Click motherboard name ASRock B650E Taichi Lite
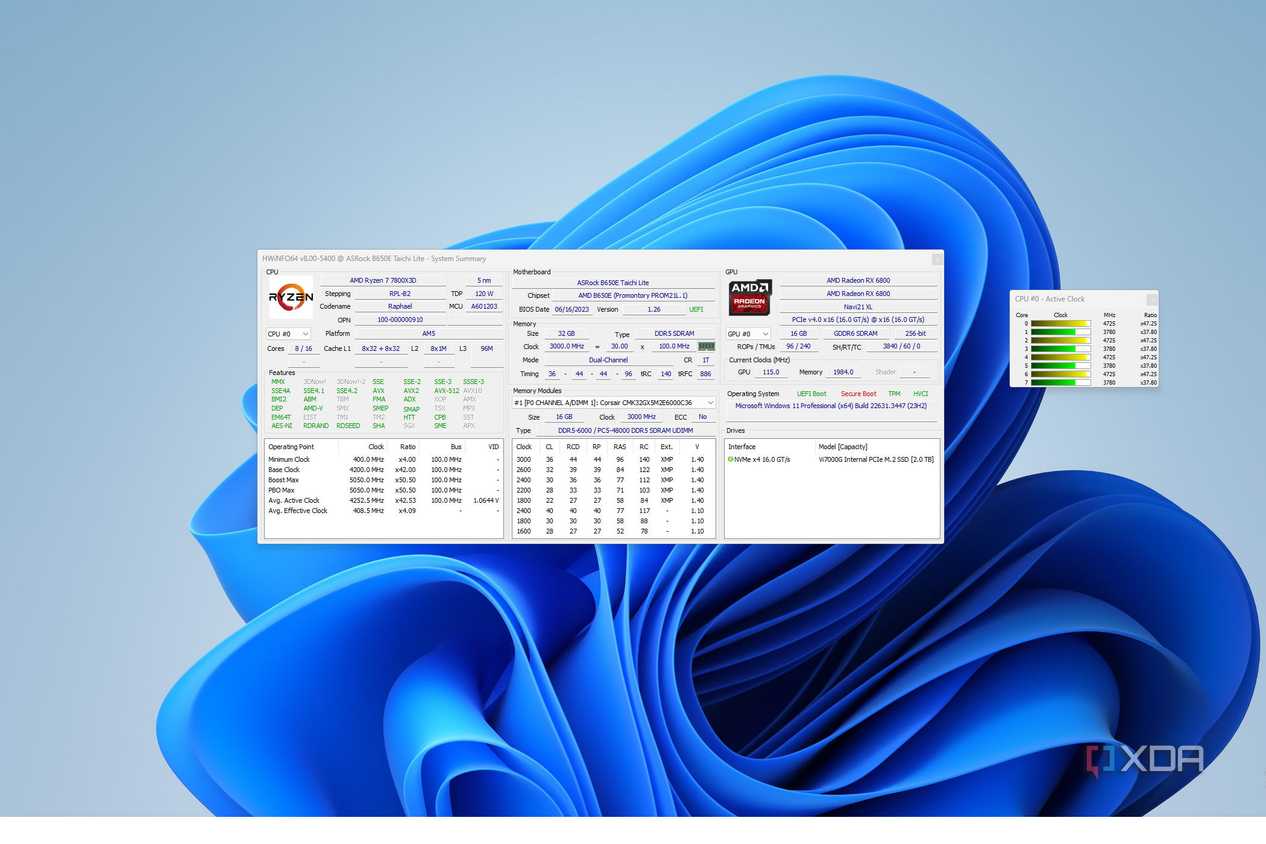The width and height of the screenshot is (1266, 844). (x=613, y=283)
